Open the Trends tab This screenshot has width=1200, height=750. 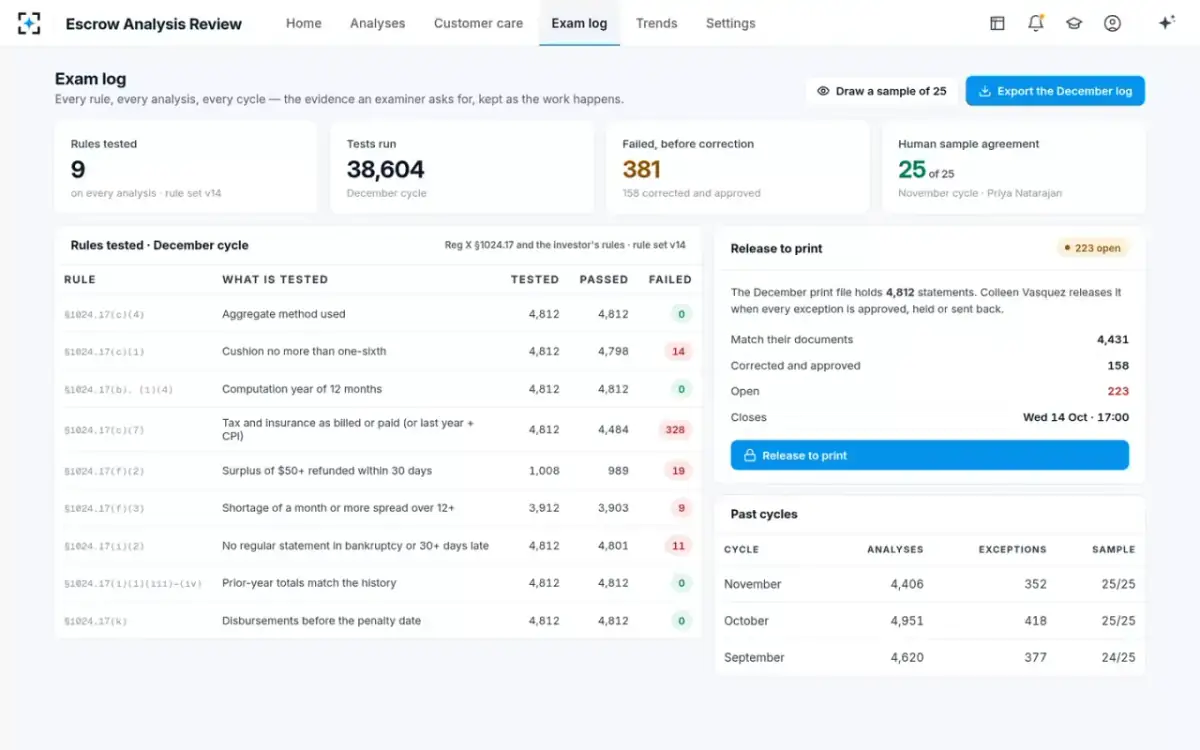click(656, 23)
